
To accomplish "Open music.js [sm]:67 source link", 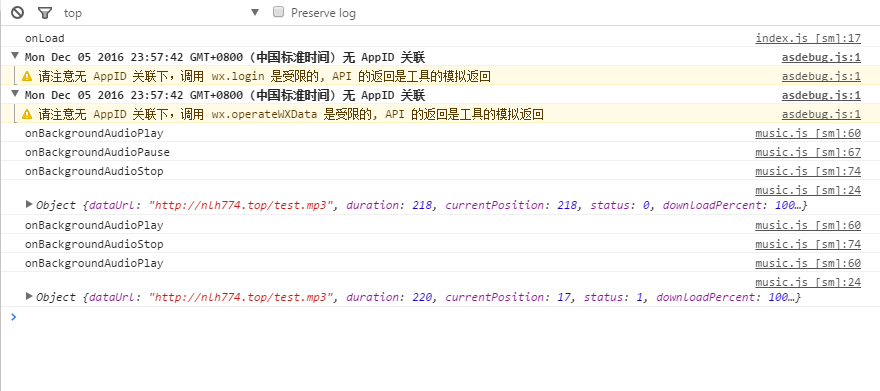I will (808, 152).
